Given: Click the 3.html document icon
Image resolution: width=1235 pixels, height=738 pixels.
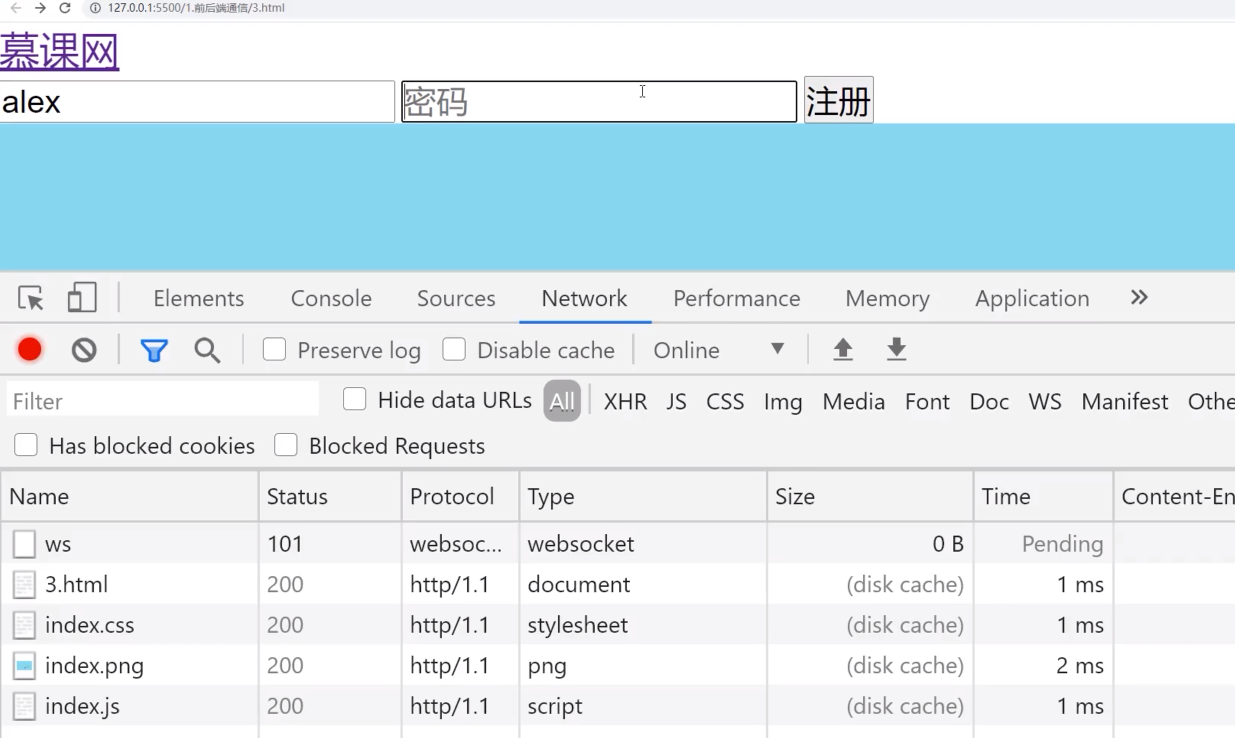Looking at the screenshot, I should pyautogui.click(x=24, y=585).
